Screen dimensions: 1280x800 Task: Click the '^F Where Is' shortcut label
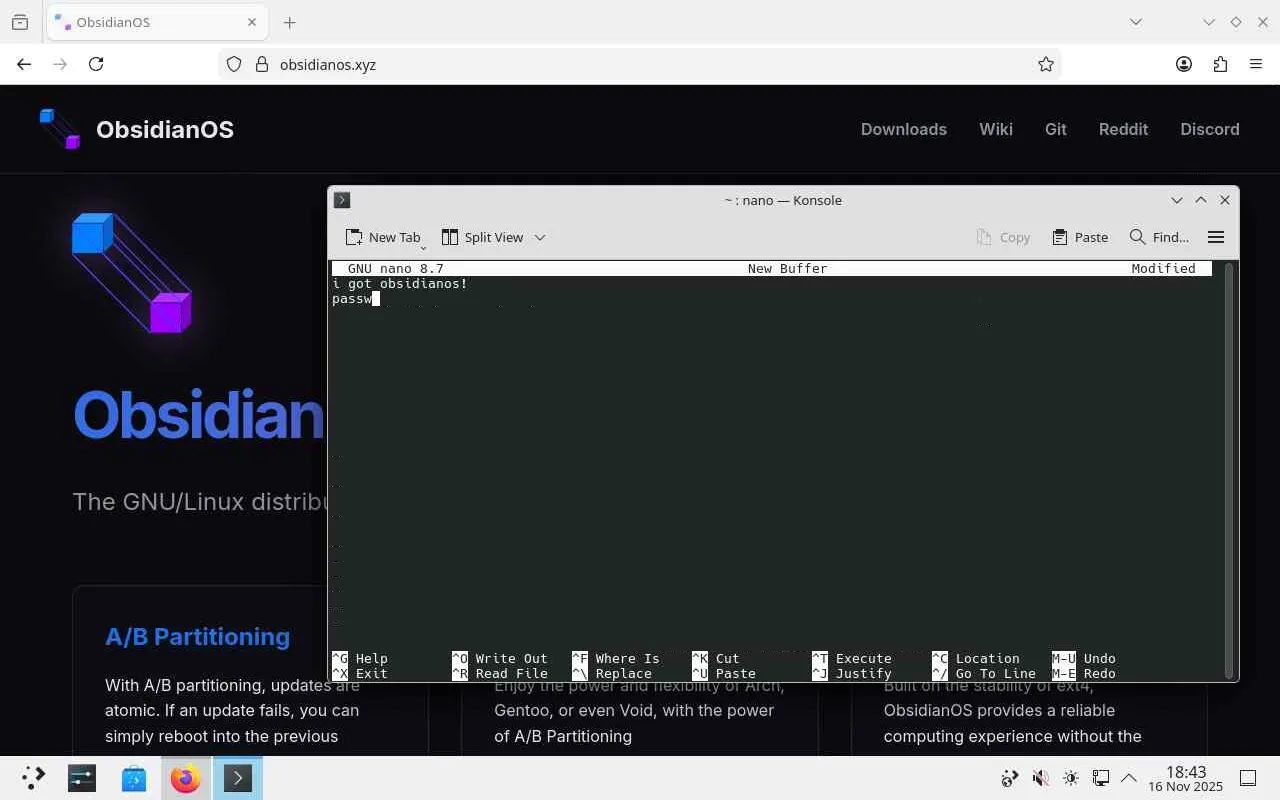click(616, 659)
